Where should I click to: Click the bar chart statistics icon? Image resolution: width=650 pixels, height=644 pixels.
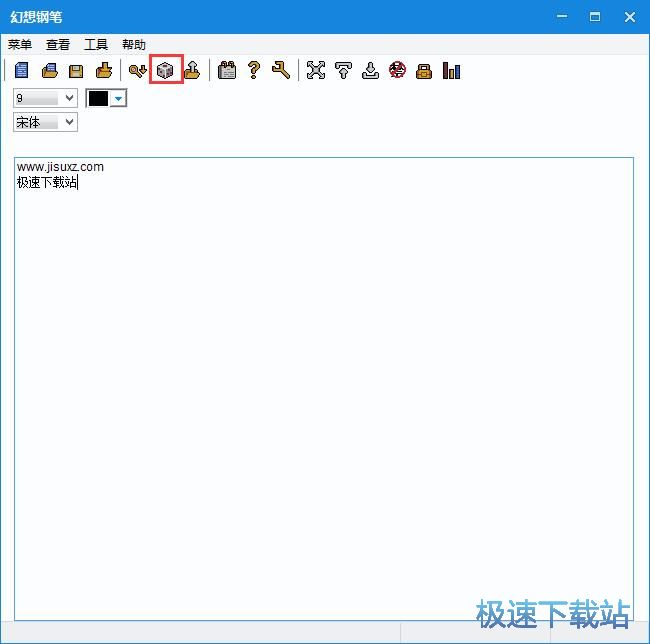coord(451,70)
